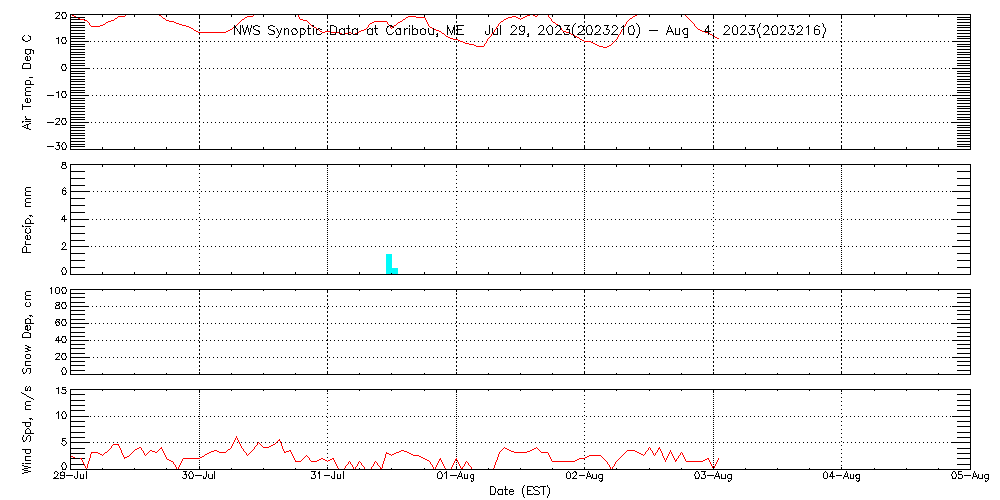Click the 100 tick on the snow depth axis
Image resolution: width=1000 pixels, height=500 pixels.
(57, 291)
